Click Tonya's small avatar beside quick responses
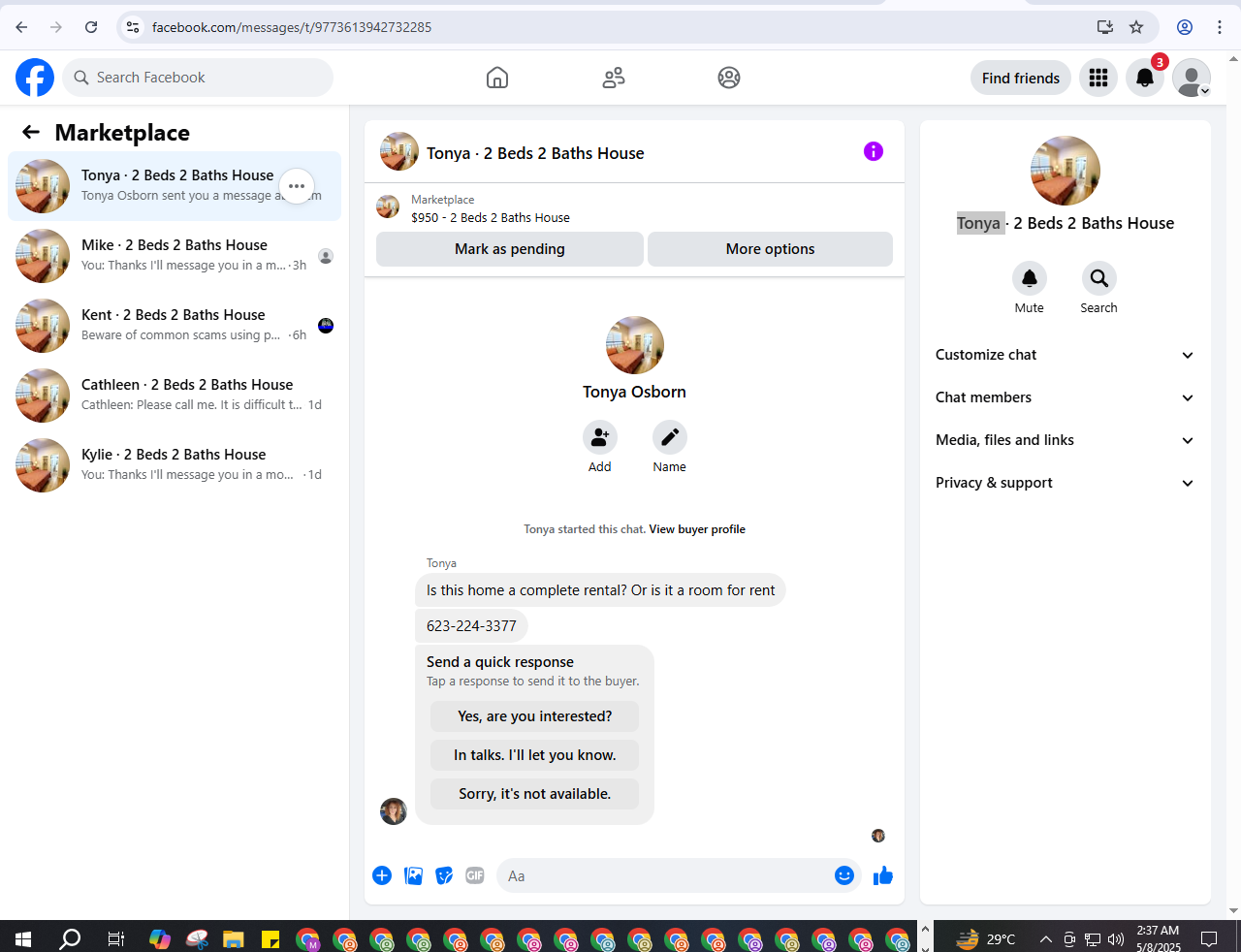 (x=394, y=811)
